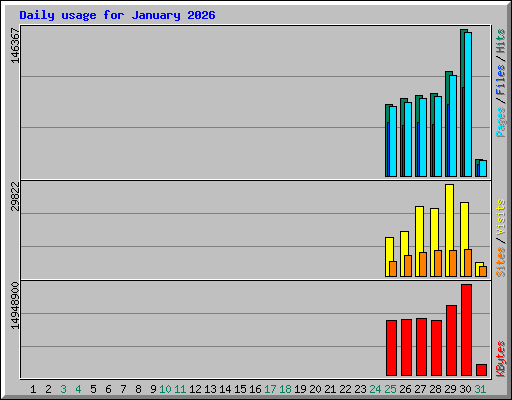Image resolution: width=512 pixels, height=400 pixels.
Task: Click day 8 on the x-axis
Action: tap(138, 389)
